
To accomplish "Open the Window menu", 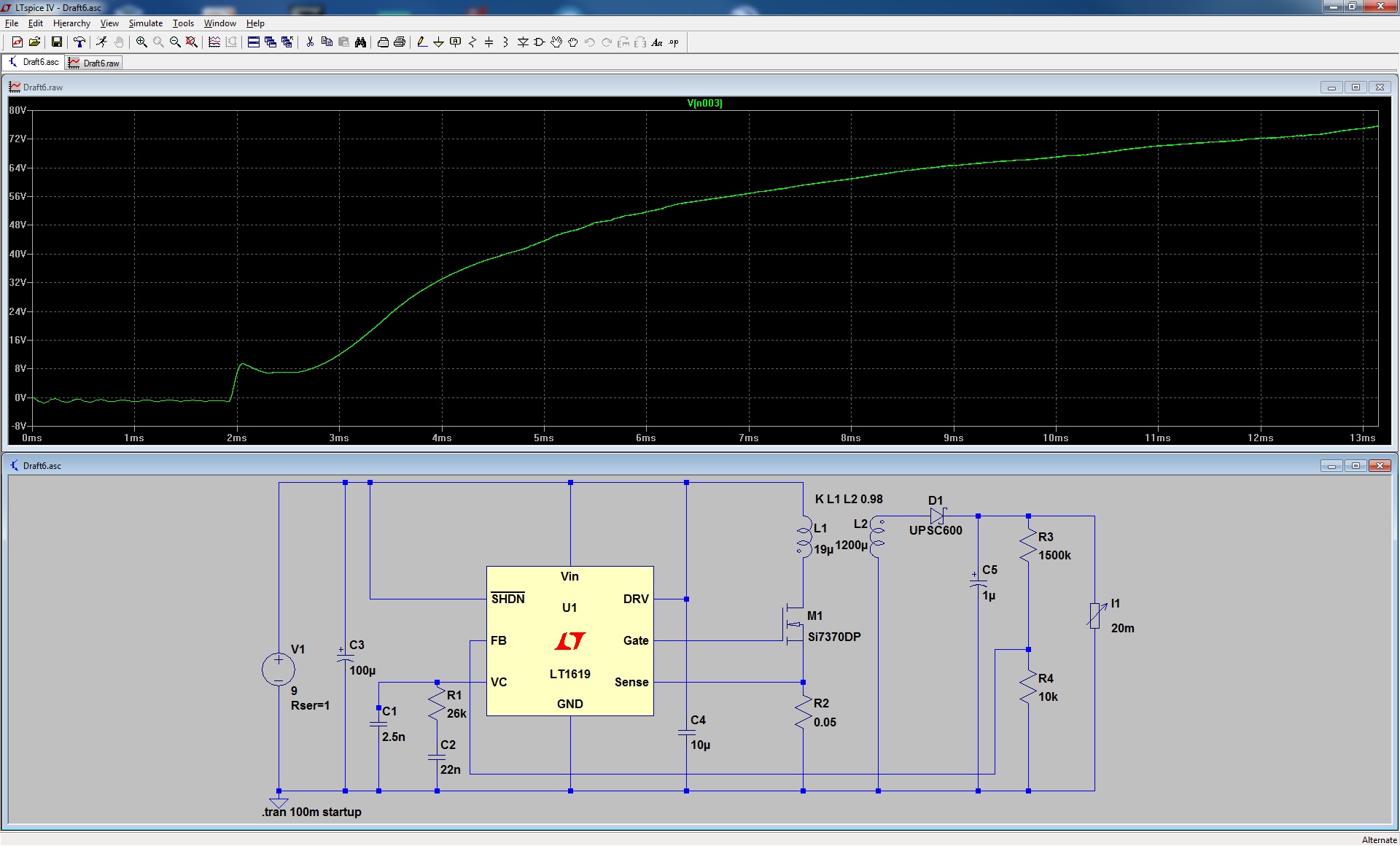I will [220, 23].
